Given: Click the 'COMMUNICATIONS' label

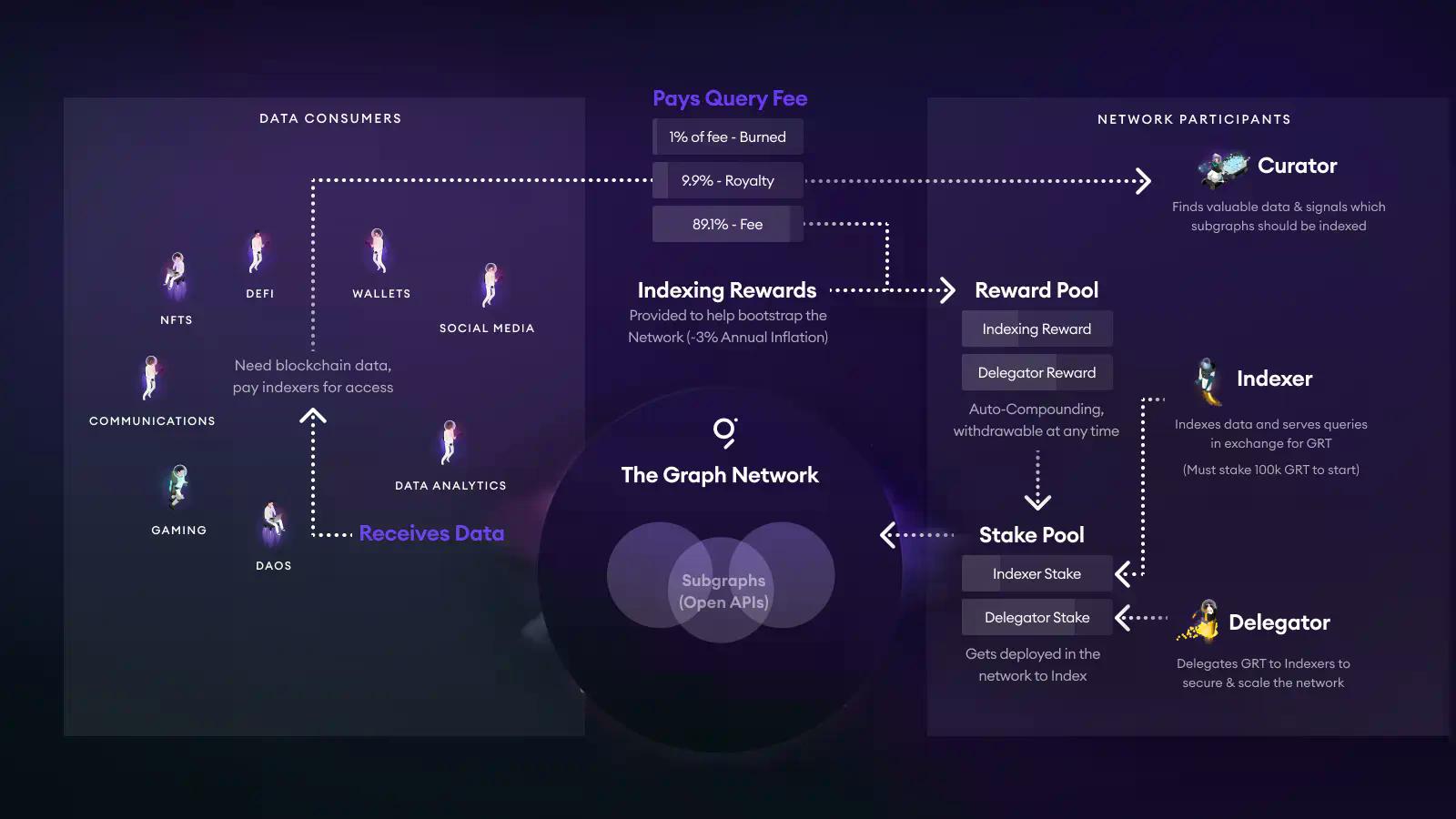Looking at the screenshot, I should (152, 421).
